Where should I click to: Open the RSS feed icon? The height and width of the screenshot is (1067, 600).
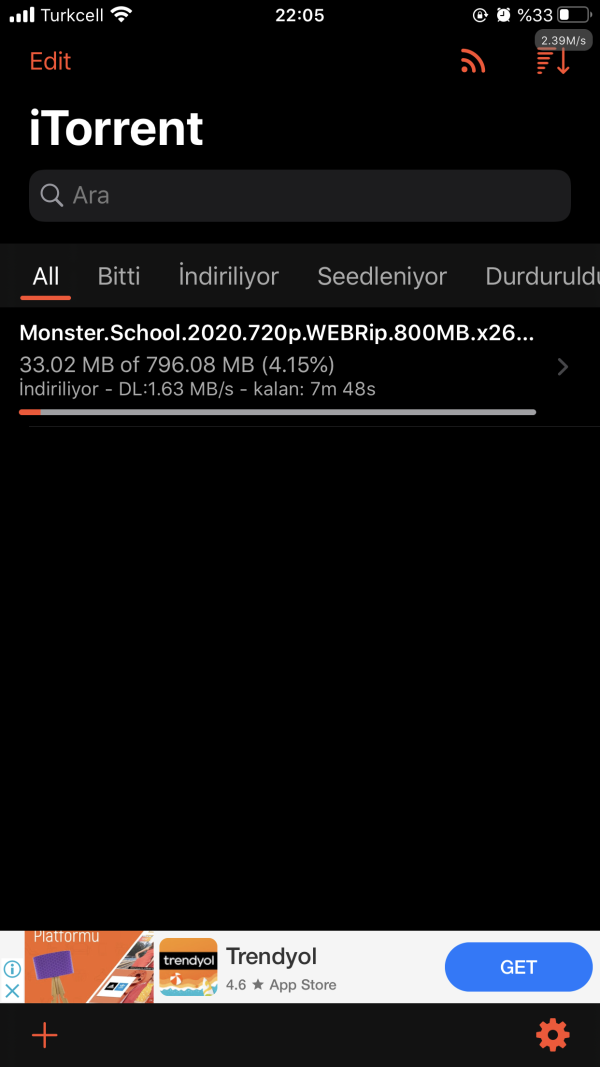pyautogui.click(x=473, y=61)
